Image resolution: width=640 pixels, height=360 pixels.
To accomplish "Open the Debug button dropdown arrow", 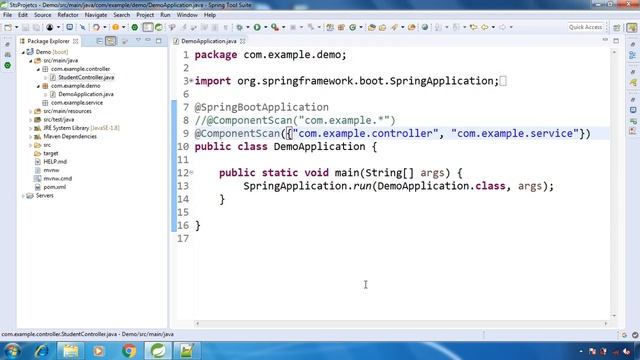I will (x=248, y=27).
